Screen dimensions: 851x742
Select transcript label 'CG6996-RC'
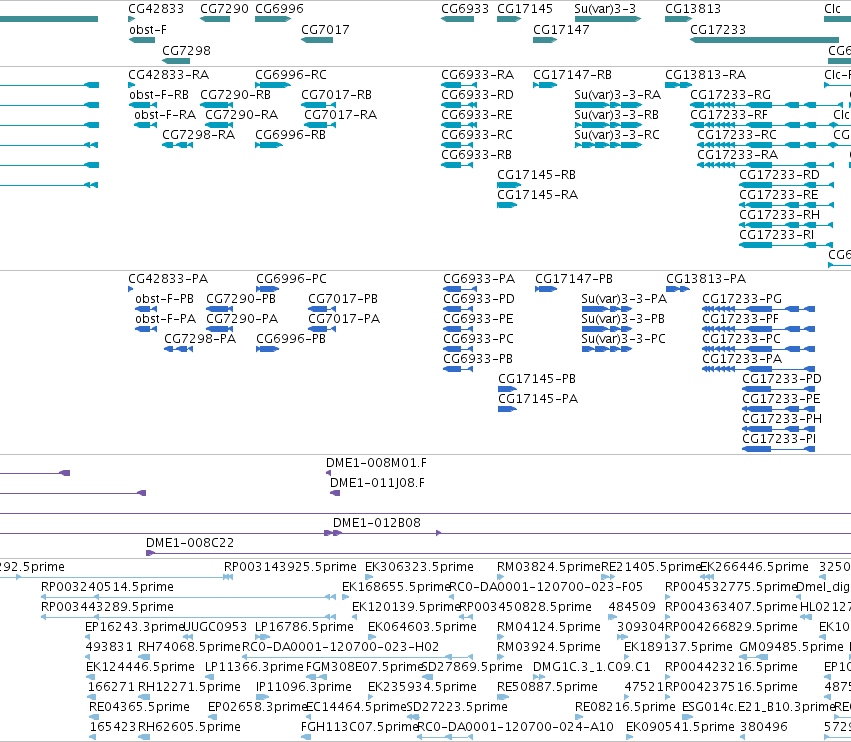point(291,74)
